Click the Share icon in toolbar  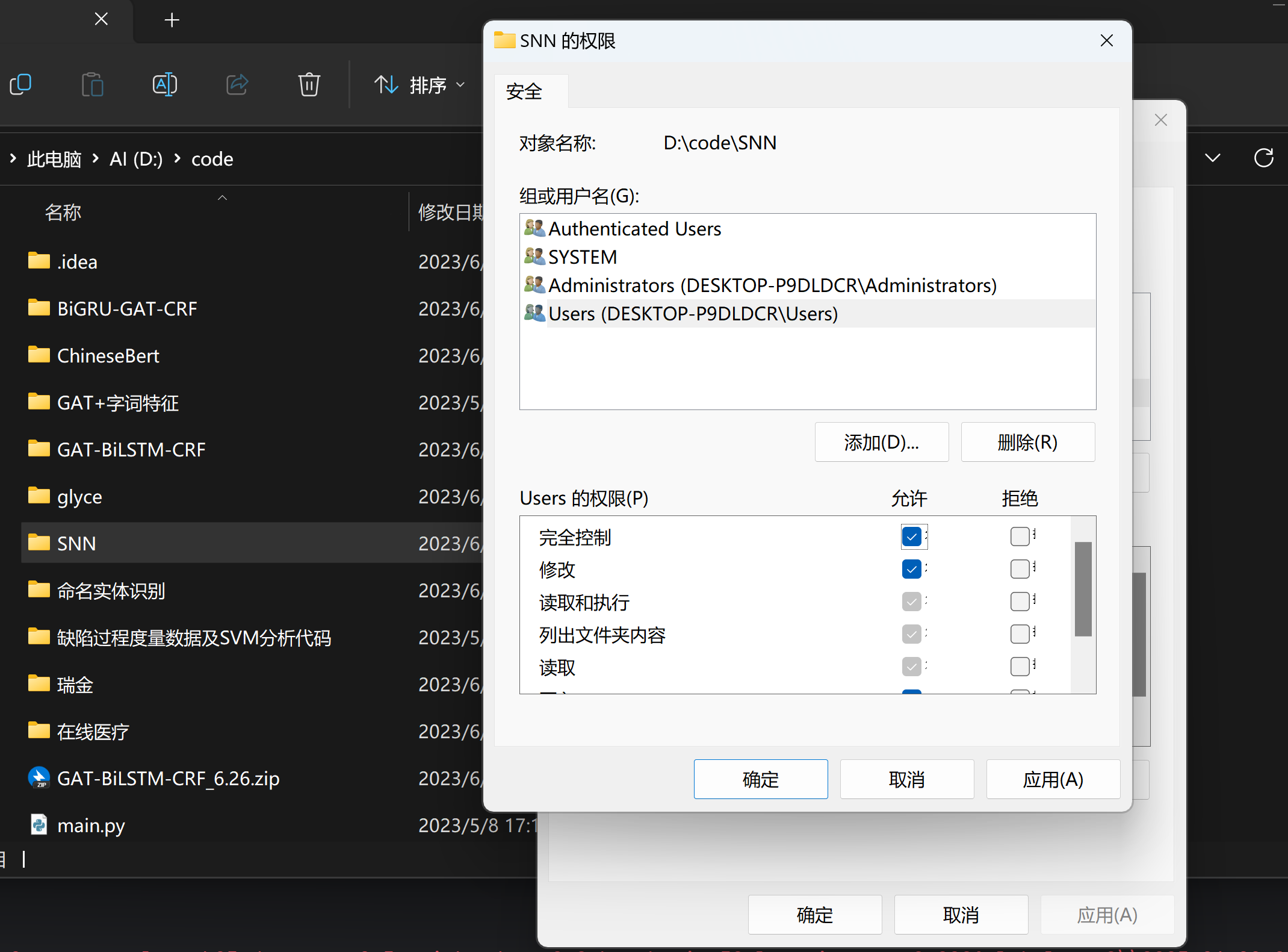point(237,84)
